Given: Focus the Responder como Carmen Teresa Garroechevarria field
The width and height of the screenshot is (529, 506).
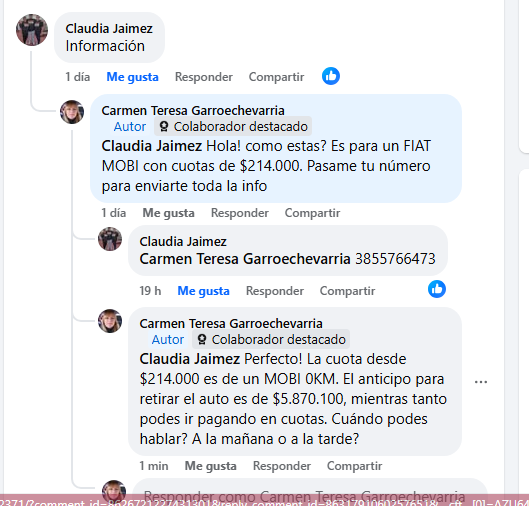Looking at the screenshot, I should (310, 493).
